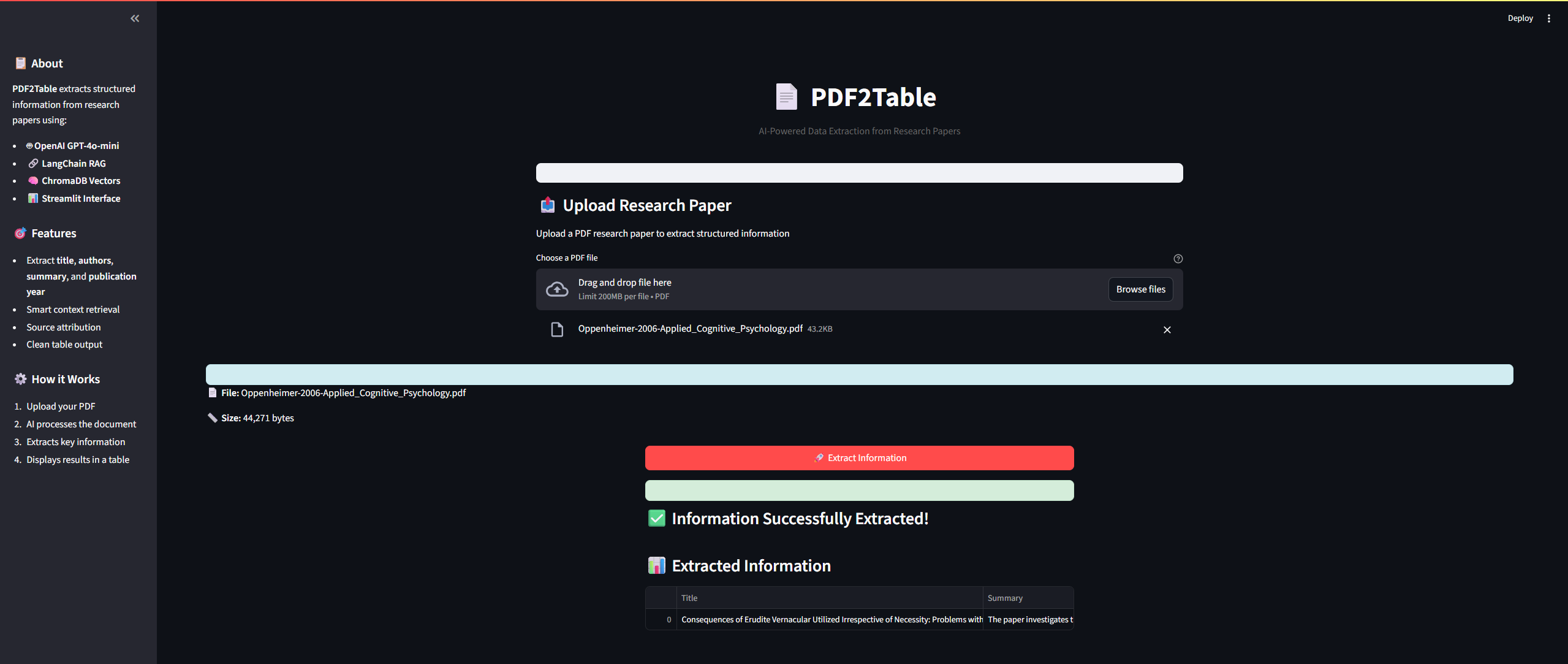Image resolution: width=1568 pixels, height=664 pixels.
Task: Click the bar chart Extracted Information icon
Action: (x=656, y=566)
